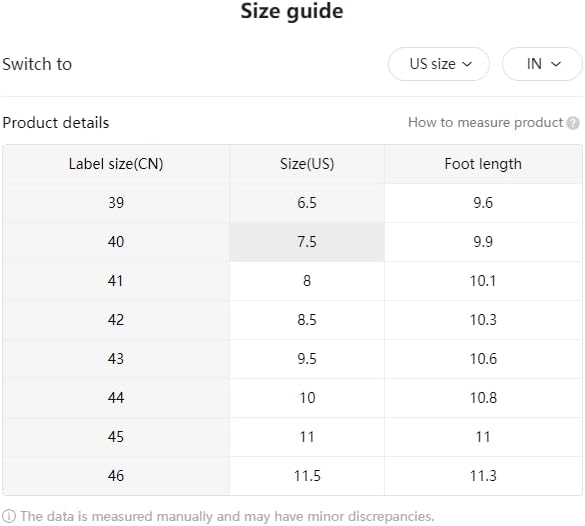
Task: Select the Label size(CN) column header
Action: pos(116,164)
